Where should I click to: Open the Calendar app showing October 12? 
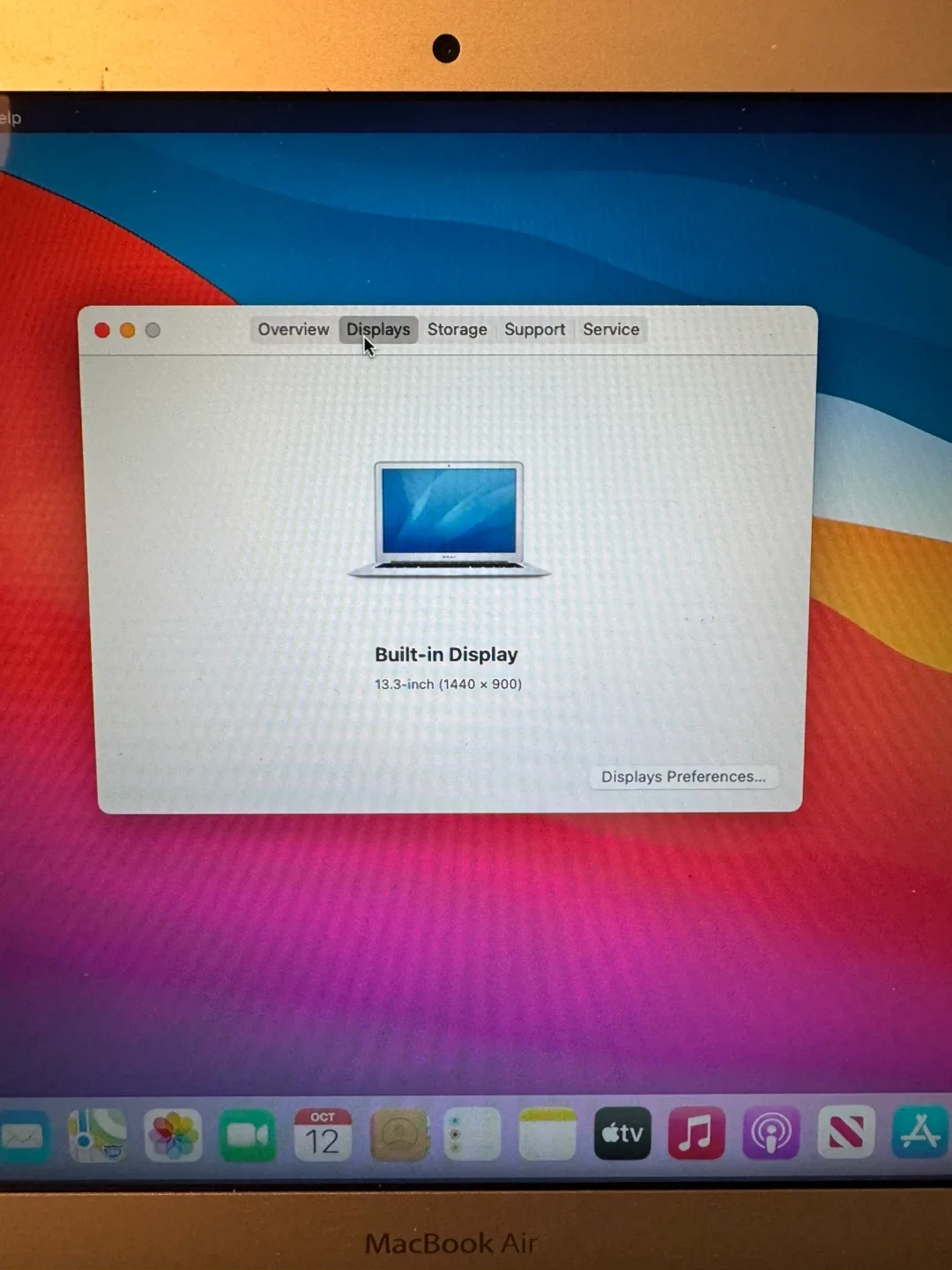322,1133
